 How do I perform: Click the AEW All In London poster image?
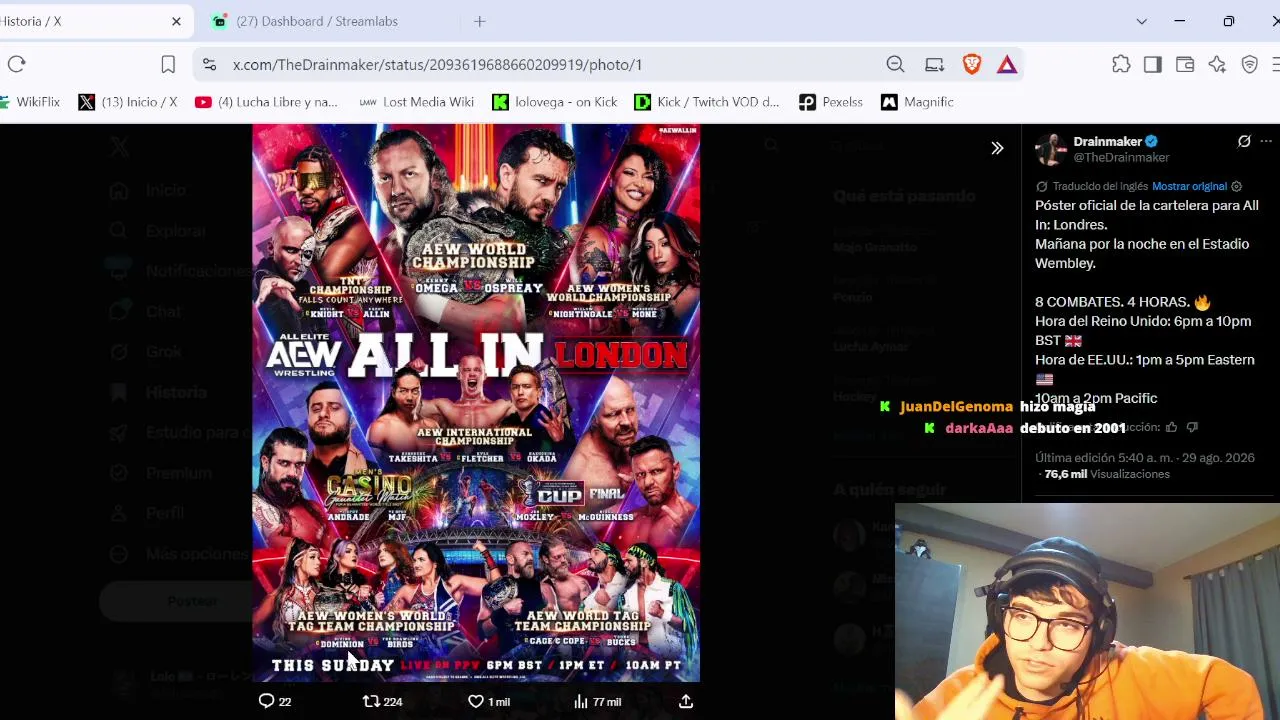click(476, 403)
